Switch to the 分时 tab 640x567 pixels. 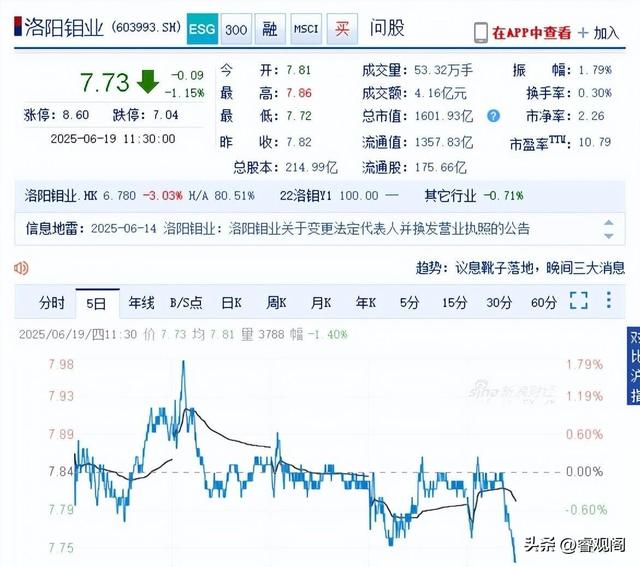click(x=52, y=303)
